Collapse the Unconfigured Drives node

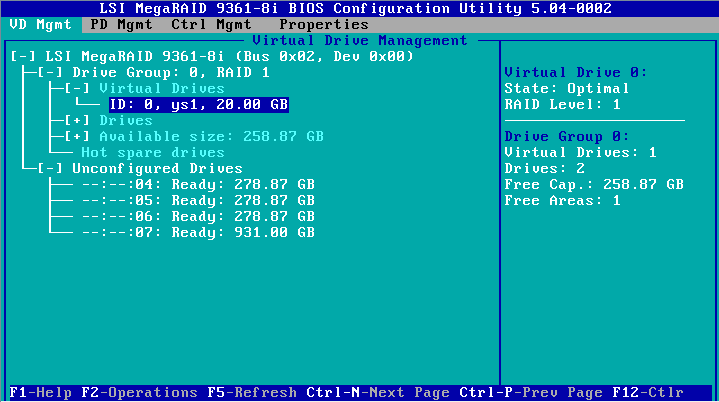click(50, 169)
